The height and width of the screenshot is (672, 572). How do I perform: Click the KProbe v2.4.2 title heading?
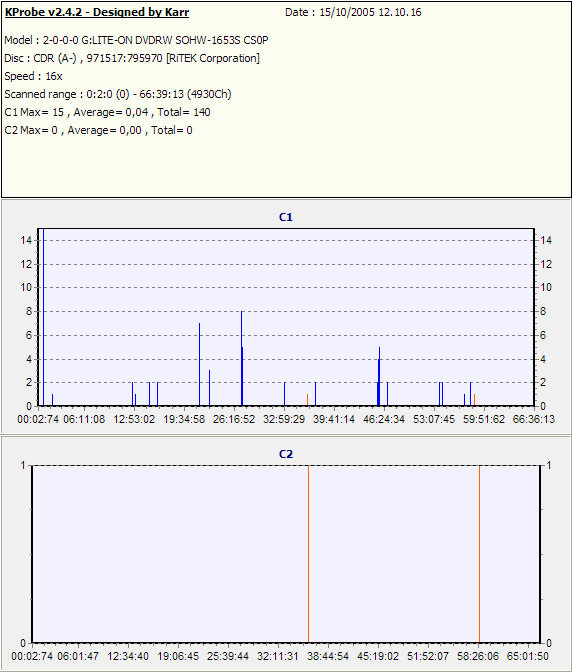[x=97, y=12]
